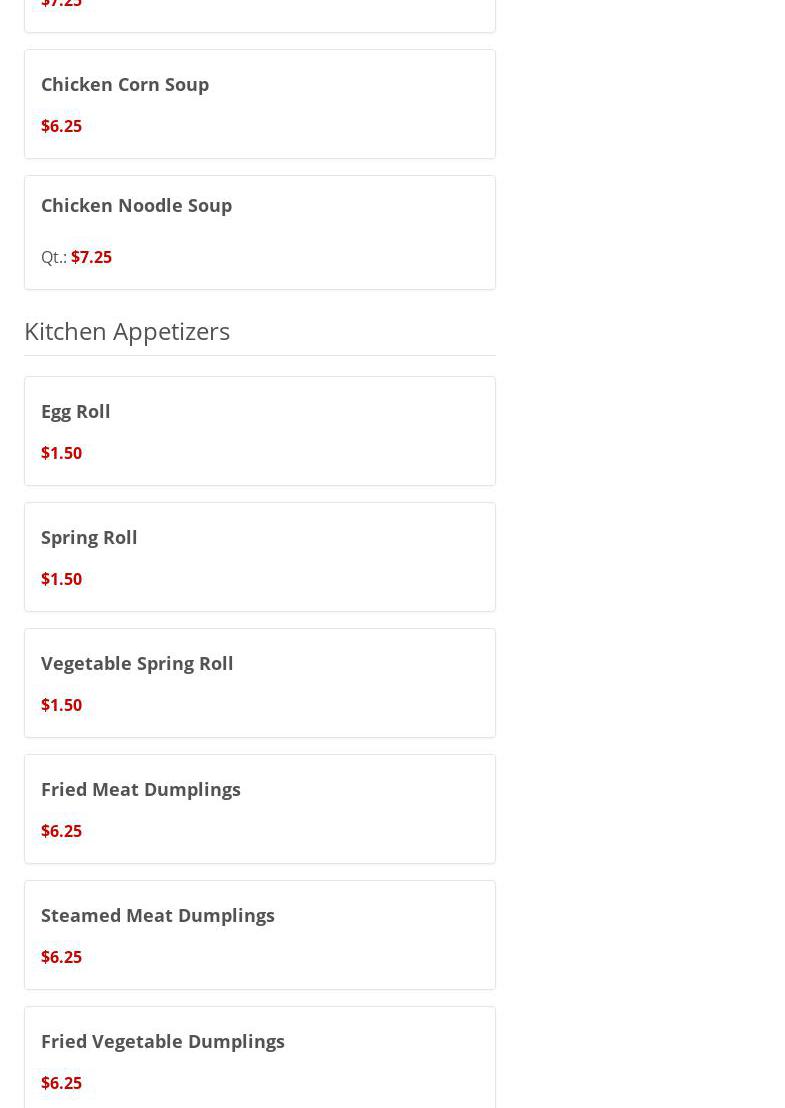This screenshot has width=785, height=1108.
Task: Open the Vegetable Spring Roll item
Action: click(x=137, y=663)
